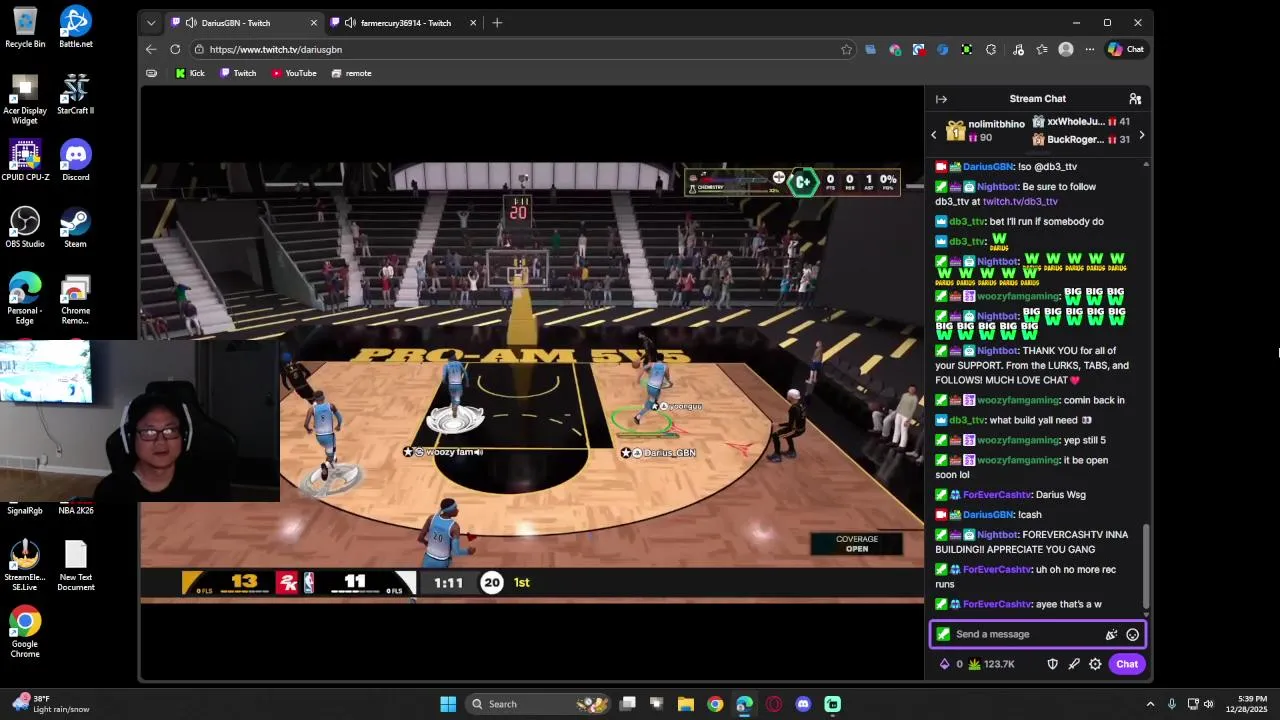
Task: Select the New Text Document file
Action: click(x=75, y=566)
